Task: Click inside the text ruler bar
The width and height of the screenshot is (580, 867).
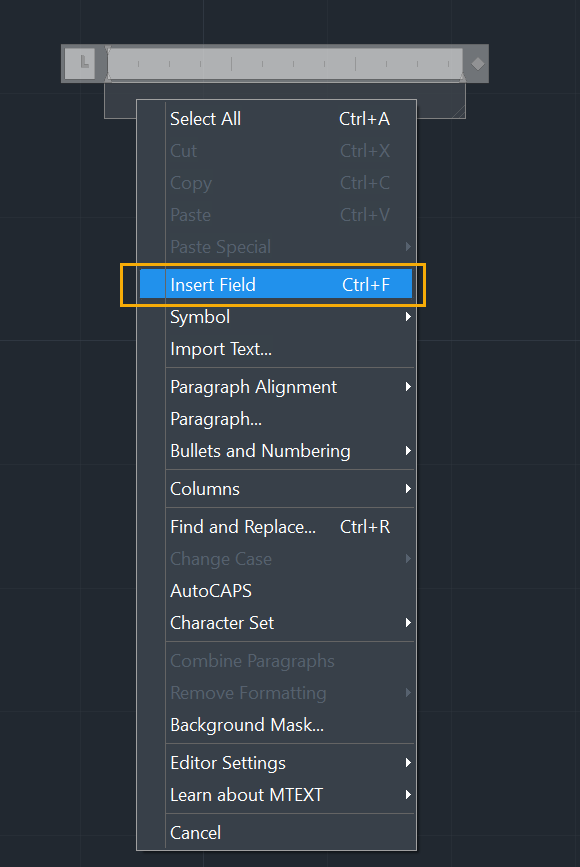Action: 285,64
